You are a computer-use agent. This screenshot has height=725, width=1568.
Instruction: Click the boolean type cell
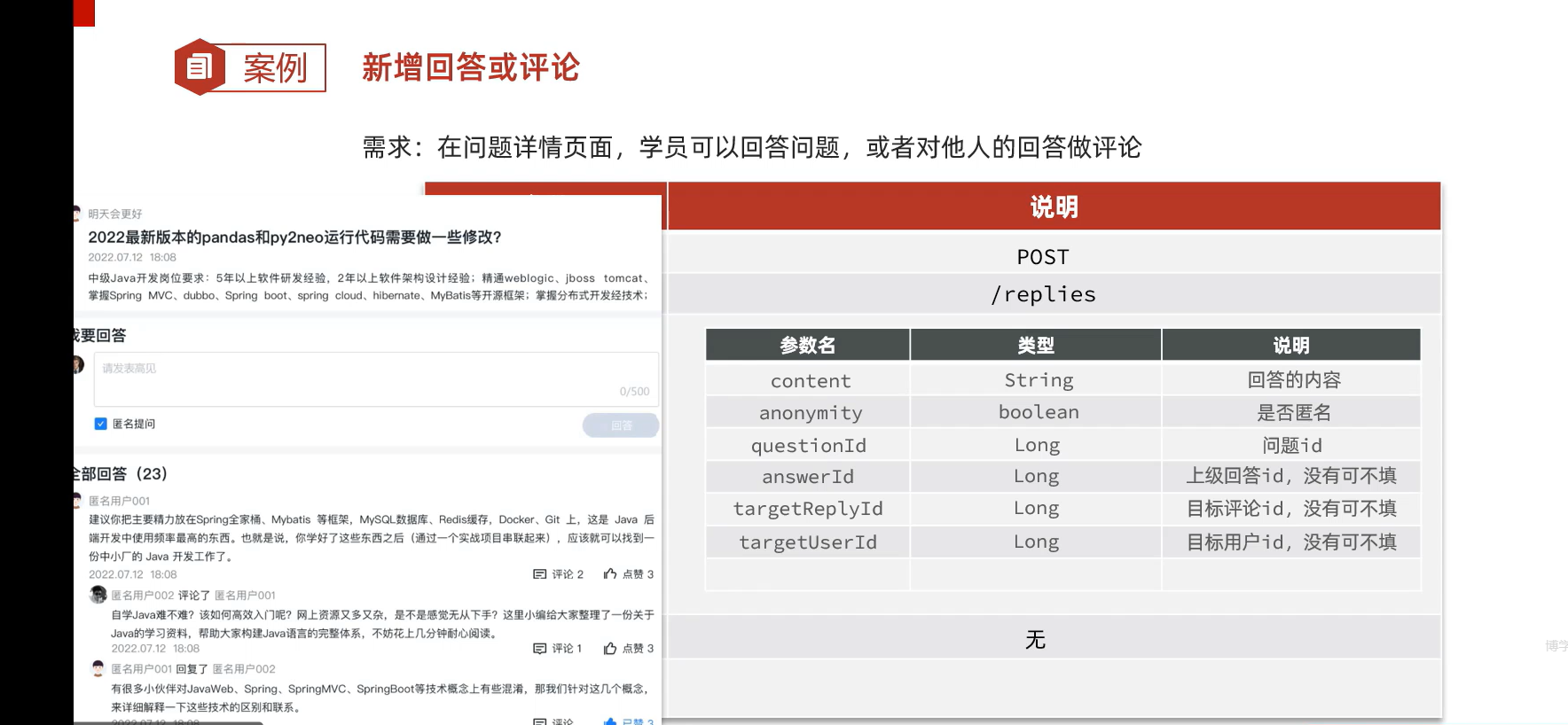[x=1036, y=412]
